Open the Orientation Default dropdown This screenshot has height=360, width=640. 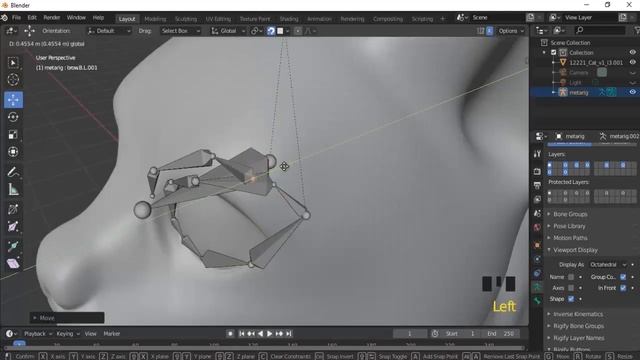point(109,31)
